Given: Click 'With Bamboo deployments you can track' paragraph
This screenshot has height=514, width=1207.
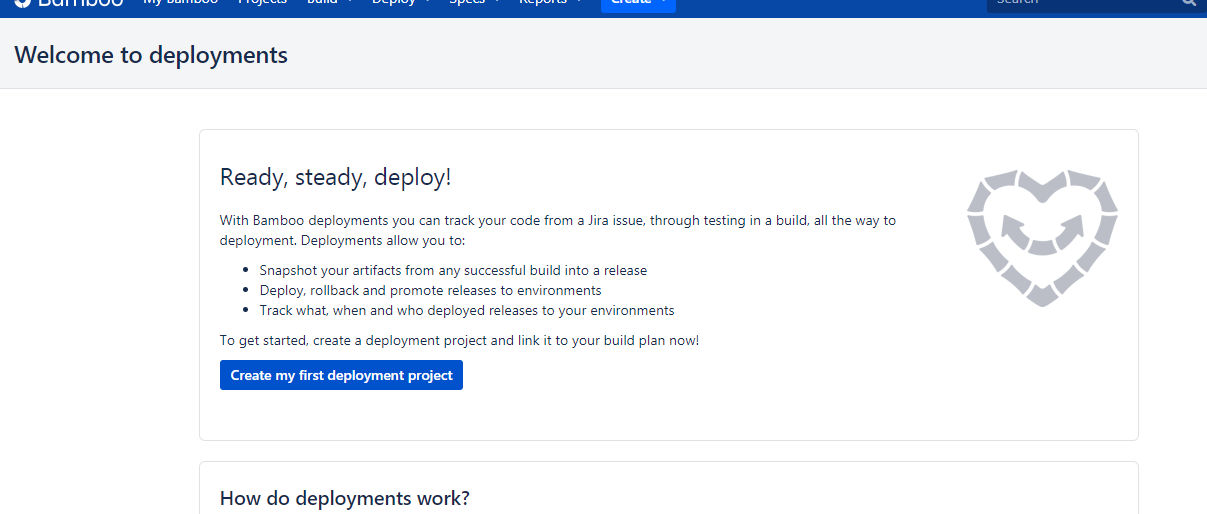Looking at the screenshot, I should pos(558,230).
